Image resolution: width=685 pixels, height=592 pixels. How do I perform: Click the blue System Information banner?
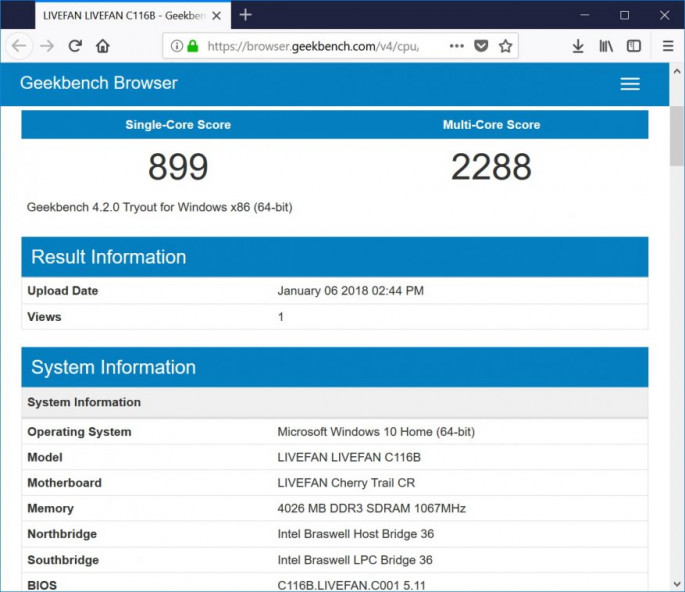click(x=335, y=367)
